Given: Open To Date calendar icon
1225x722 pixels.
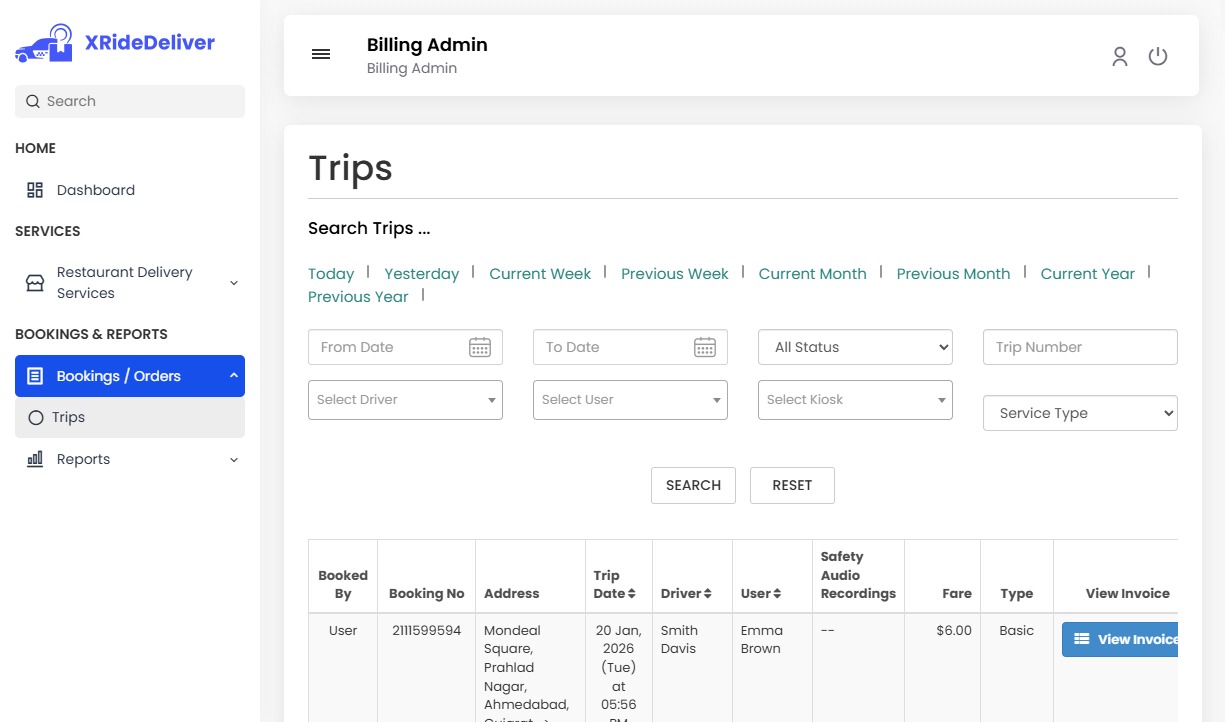Looking at the screenshot, I should pyautogui.click(x=705, y=347).
